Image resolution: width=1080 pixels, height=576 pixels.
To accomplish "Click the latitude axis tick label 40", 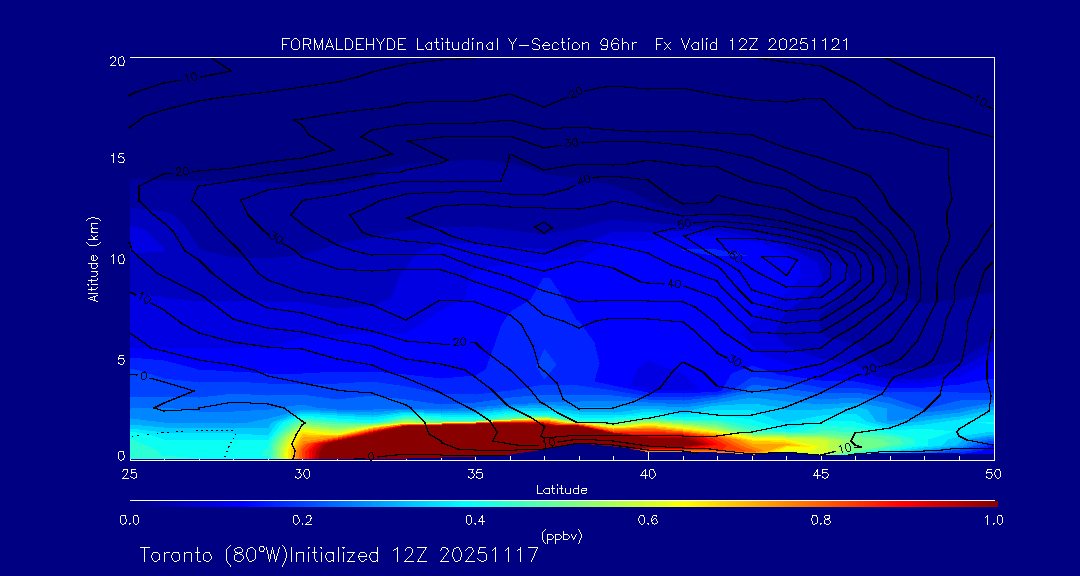I will (648, 474).
